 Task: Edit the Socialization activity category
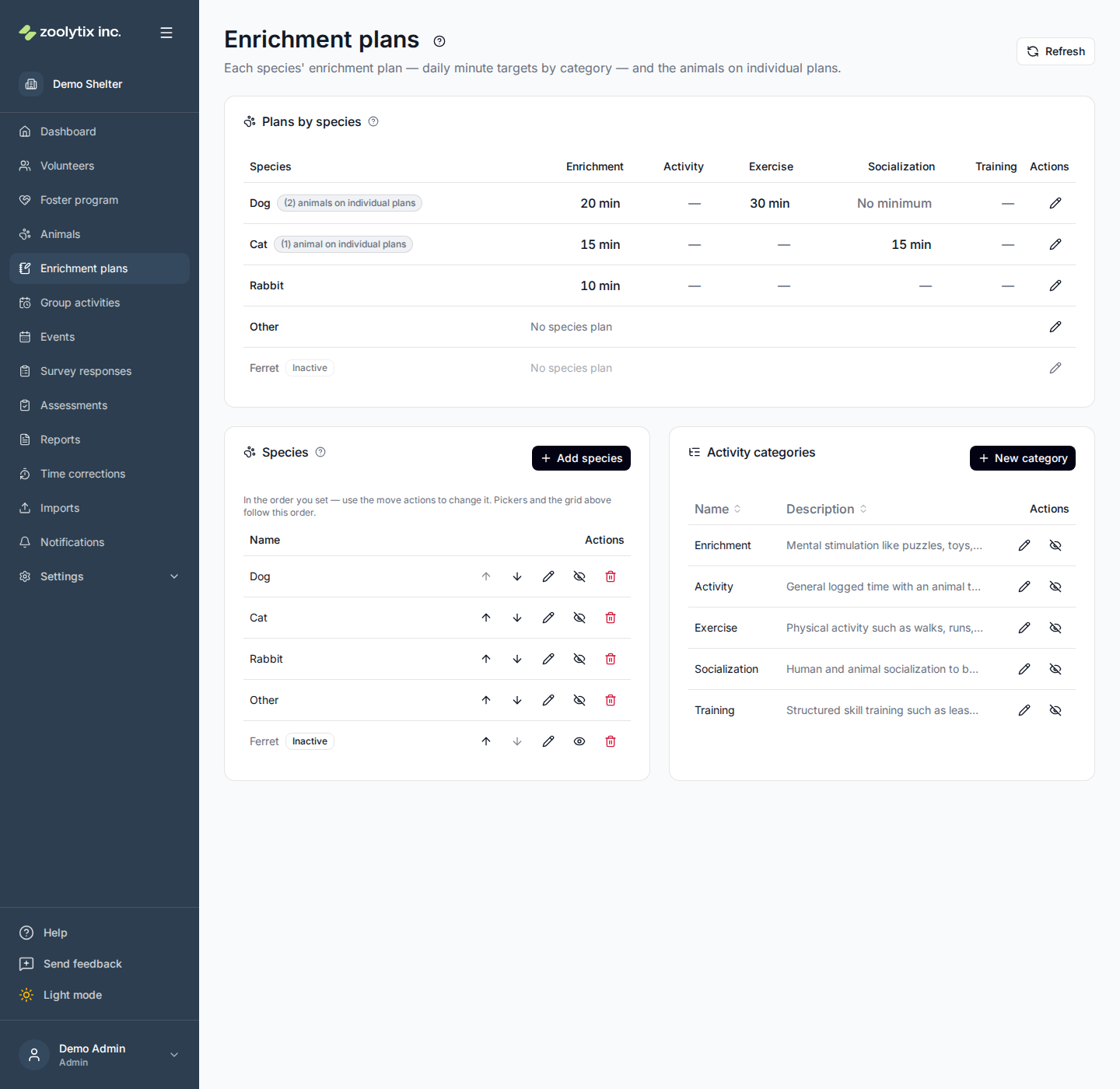(1024, 669)
